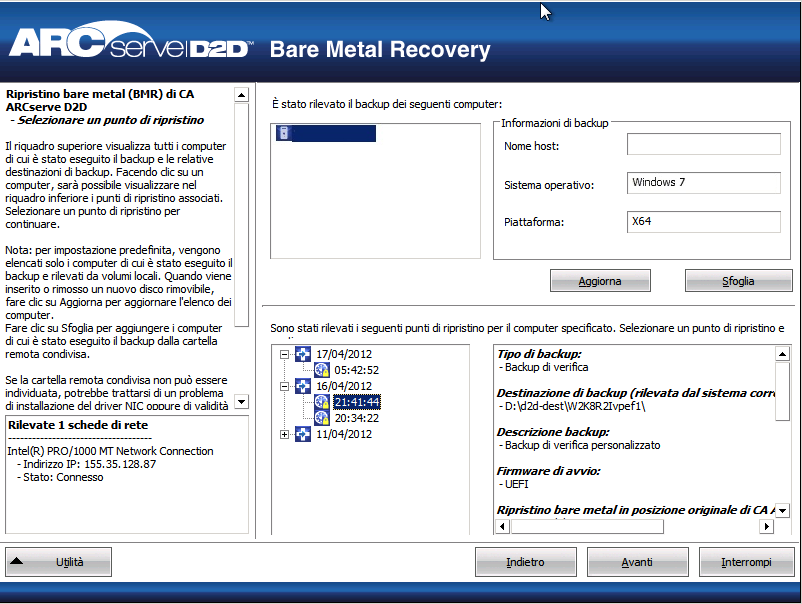Click the 11/04/2012 backup date icon

pyautogui.click(x=303, y=434)
